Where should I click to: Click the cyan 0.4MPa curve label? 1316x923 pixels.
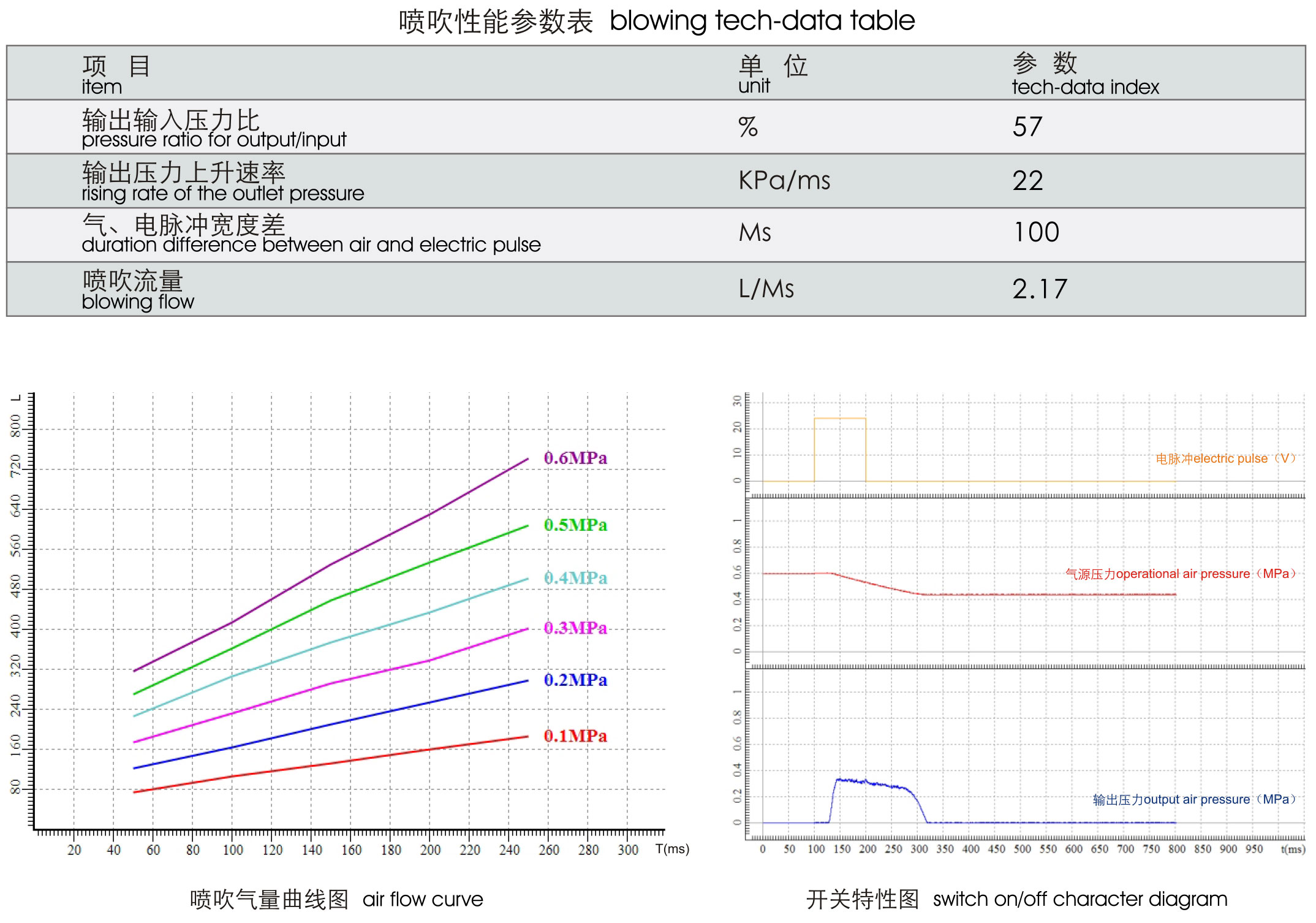tap(575, 577)
